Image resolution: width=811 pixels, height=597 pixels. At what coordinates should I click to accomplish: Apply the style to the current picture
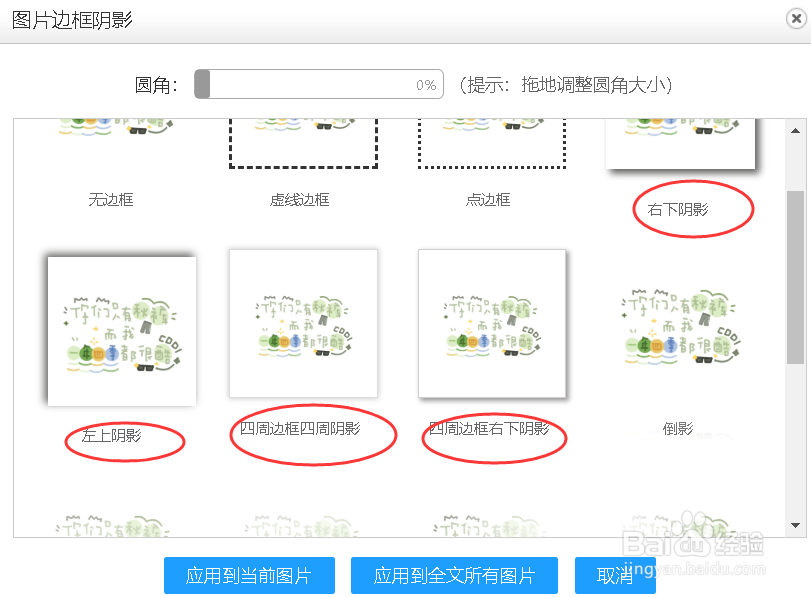click(249, 575)
